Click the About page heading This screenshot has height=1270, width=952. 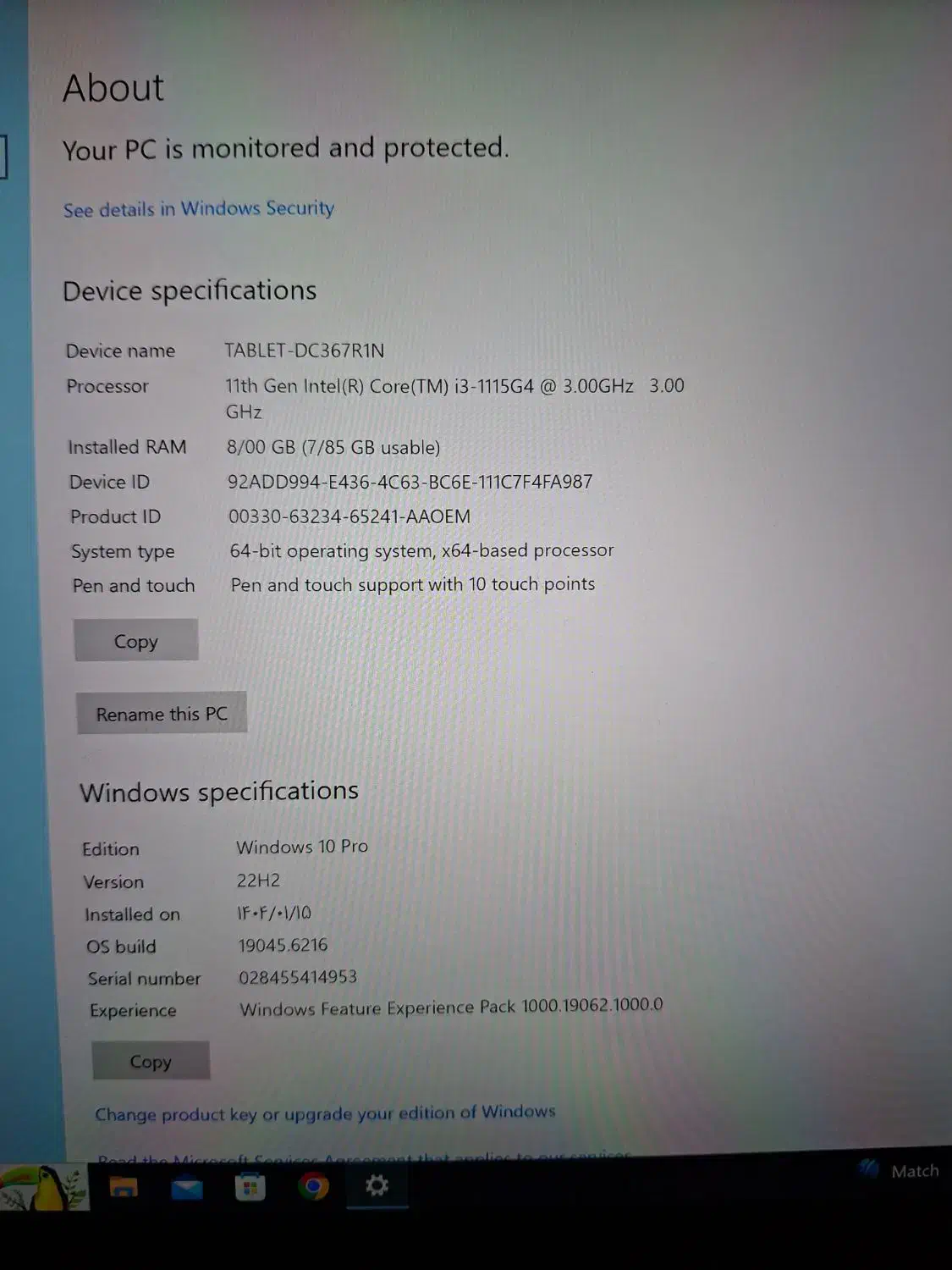coord(113,88)
